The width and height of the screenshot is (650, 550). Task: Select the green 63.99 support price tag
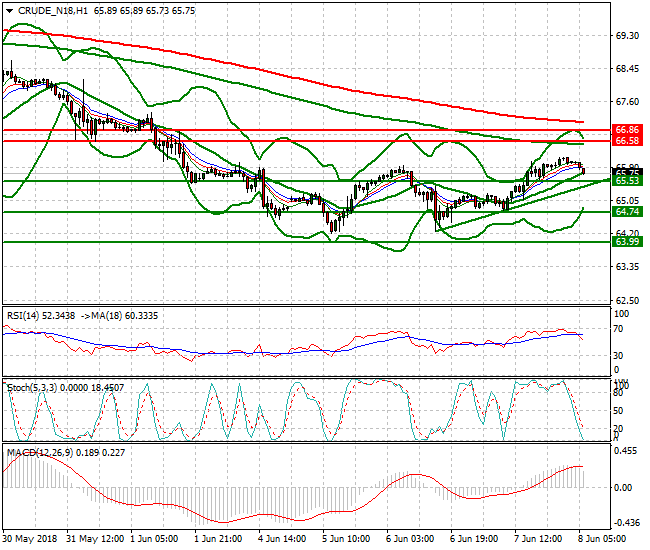coord(627,242)
